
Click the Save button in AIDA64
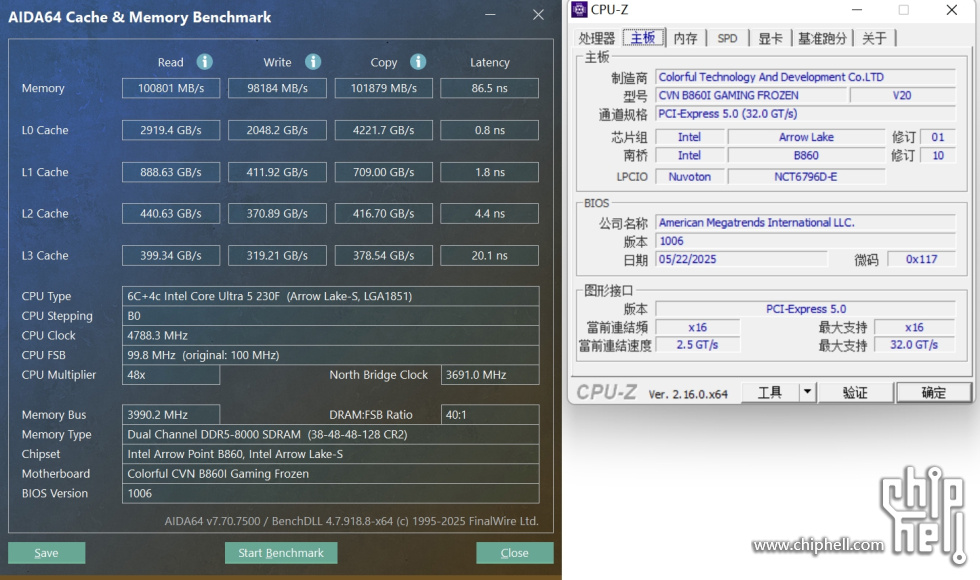tap(46, 552)
